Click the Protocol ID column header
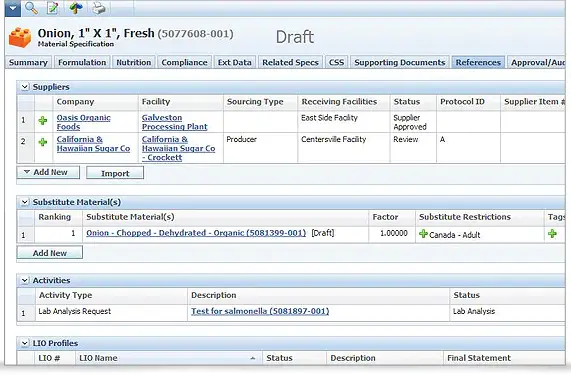571x375 pixels. (468, 102)
